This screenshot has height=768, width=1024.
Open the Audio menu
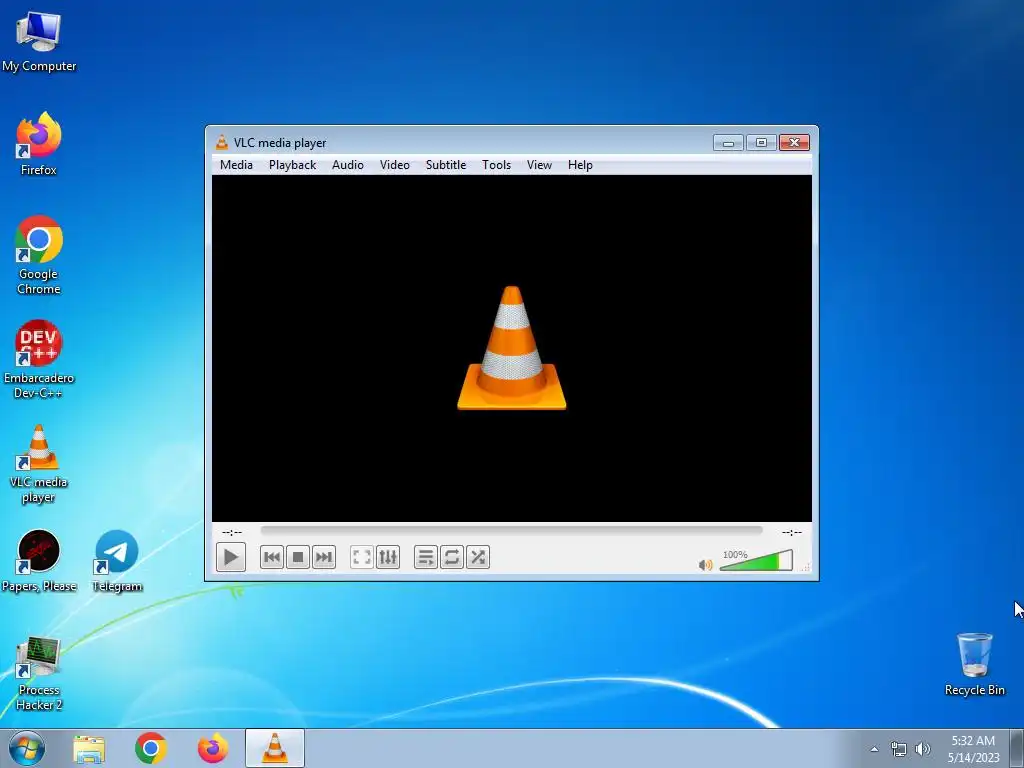(347, 165)
